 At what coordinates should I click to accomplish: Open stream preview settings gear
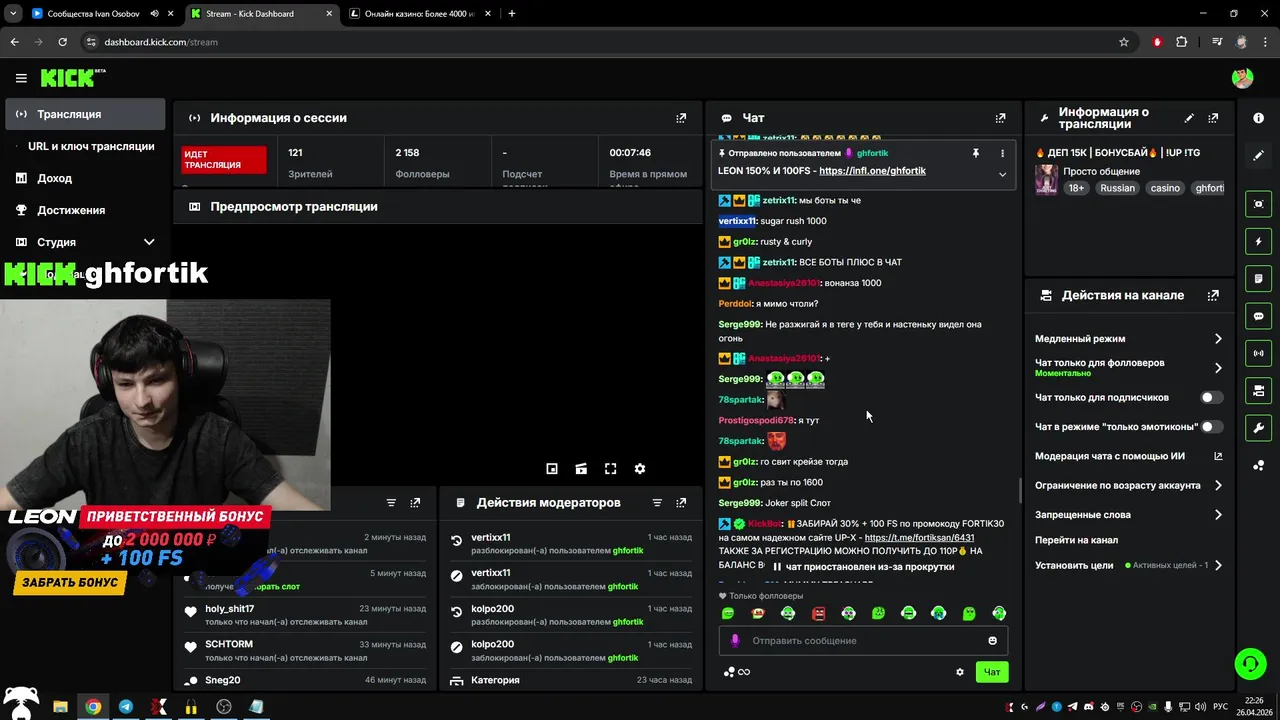640,469
